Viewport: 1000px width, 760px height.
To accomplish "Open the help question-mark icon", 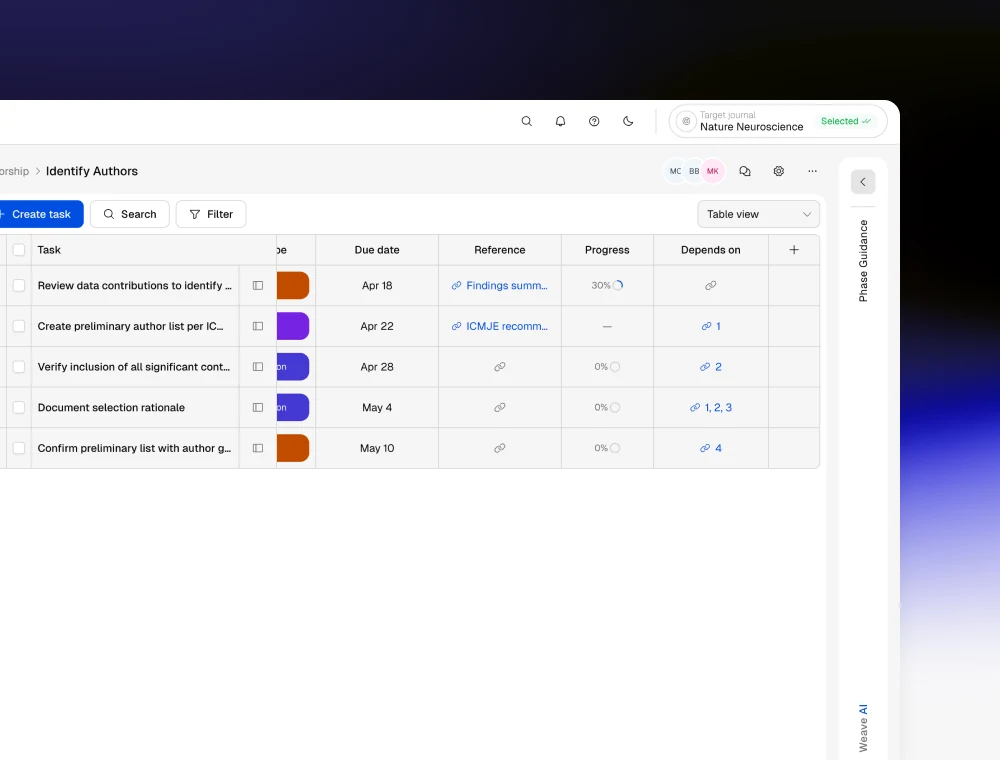I will tap(594, 121).
